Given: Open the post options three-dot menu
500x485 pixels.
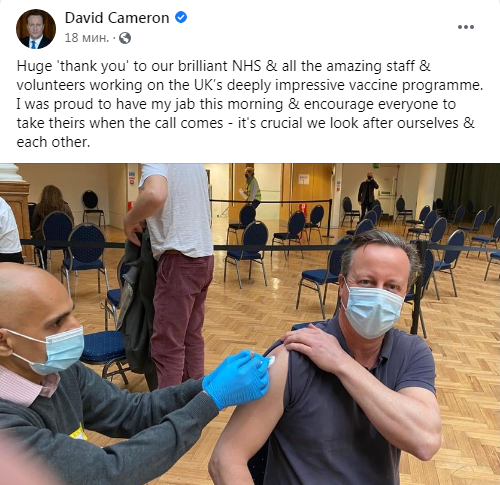Looking at the screenshot, I should point(466,27).
